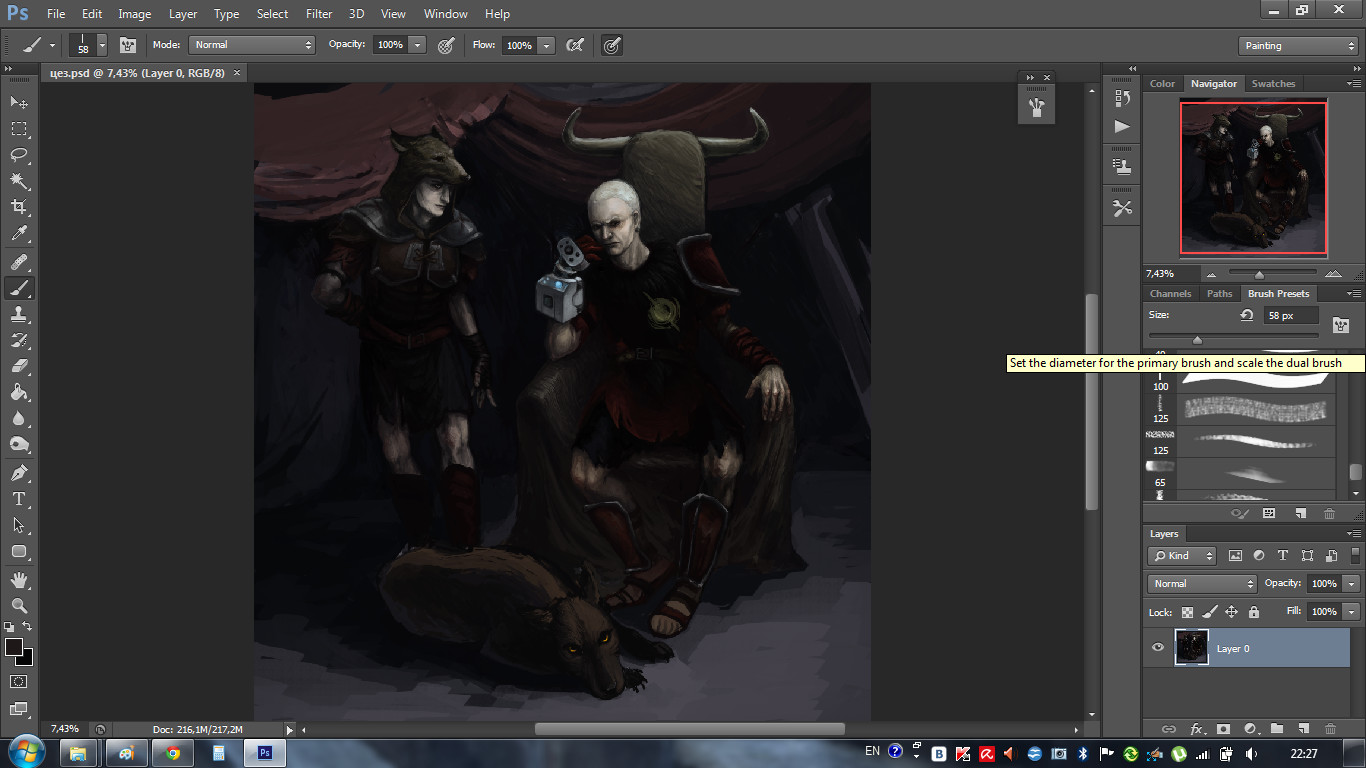The height and width of the screenshot is (768, 1366).
Task: Select the Magic Wand tool
Action: click(x=19, y=181)
